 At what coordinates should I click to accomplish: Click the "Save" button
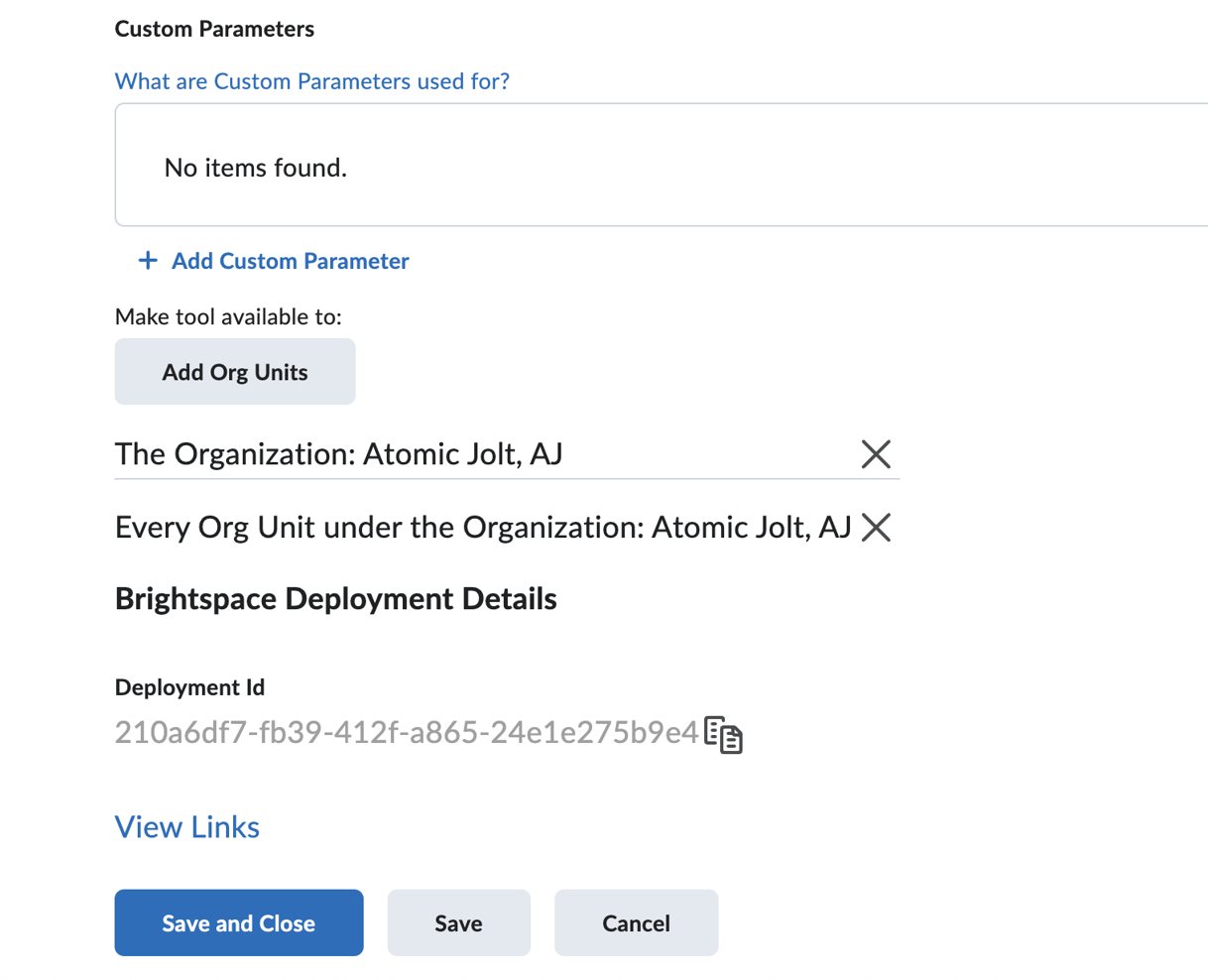(458, 922)
